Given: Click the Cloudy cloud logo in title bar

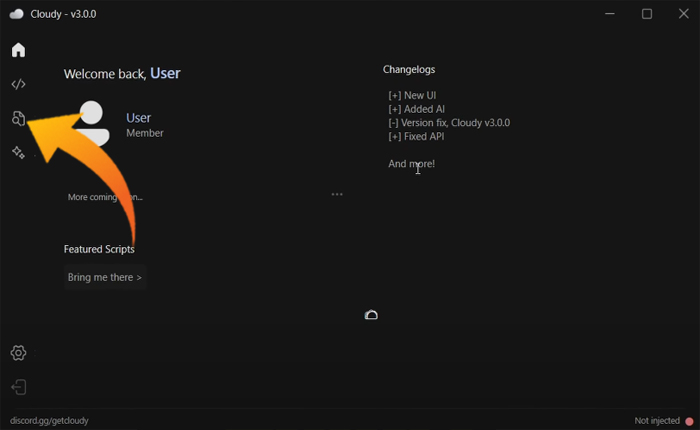Looking at the screenshot, I should click(17, 14).
